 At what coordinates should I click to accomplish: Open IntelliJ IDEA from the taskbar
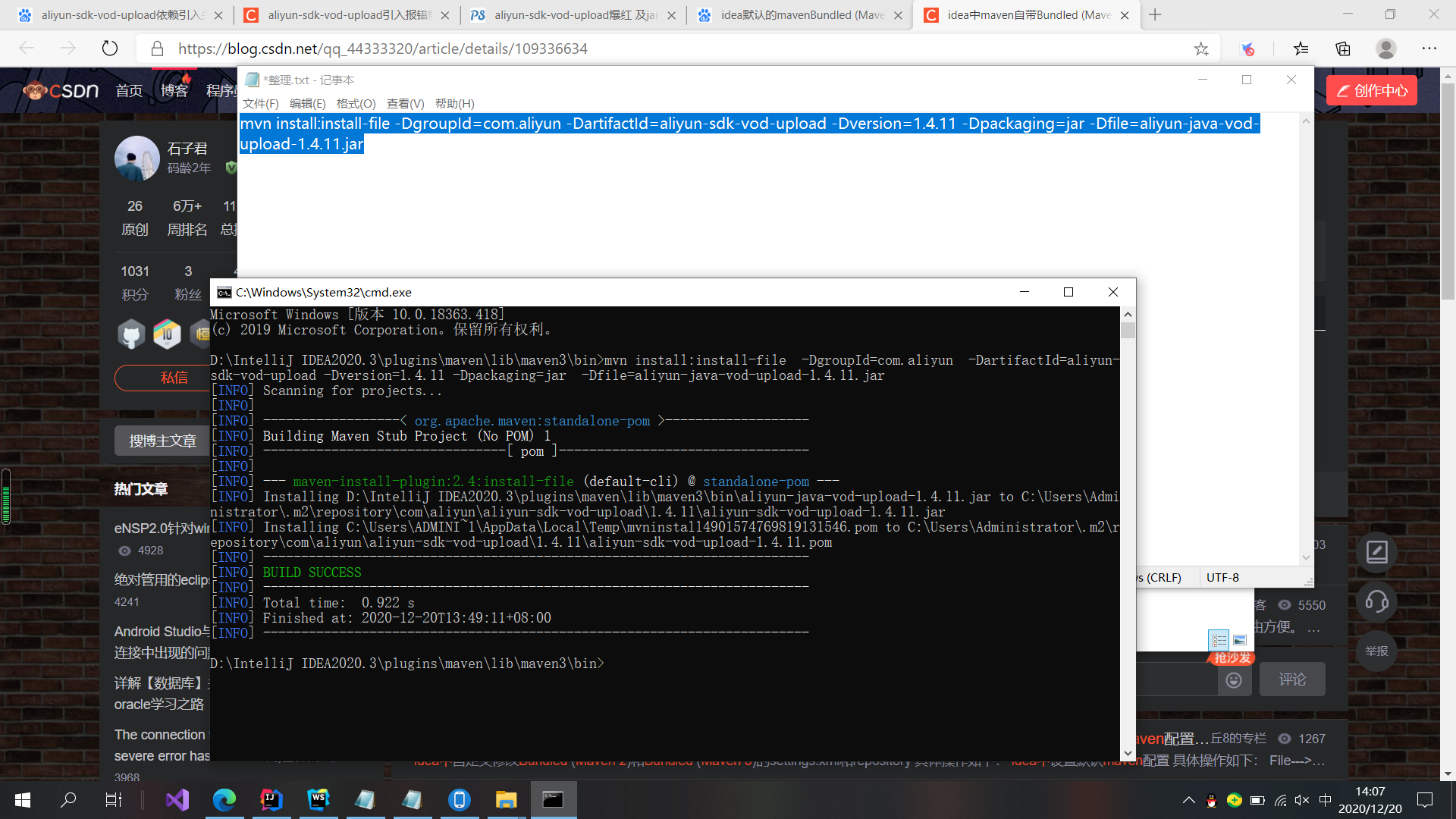271,799
